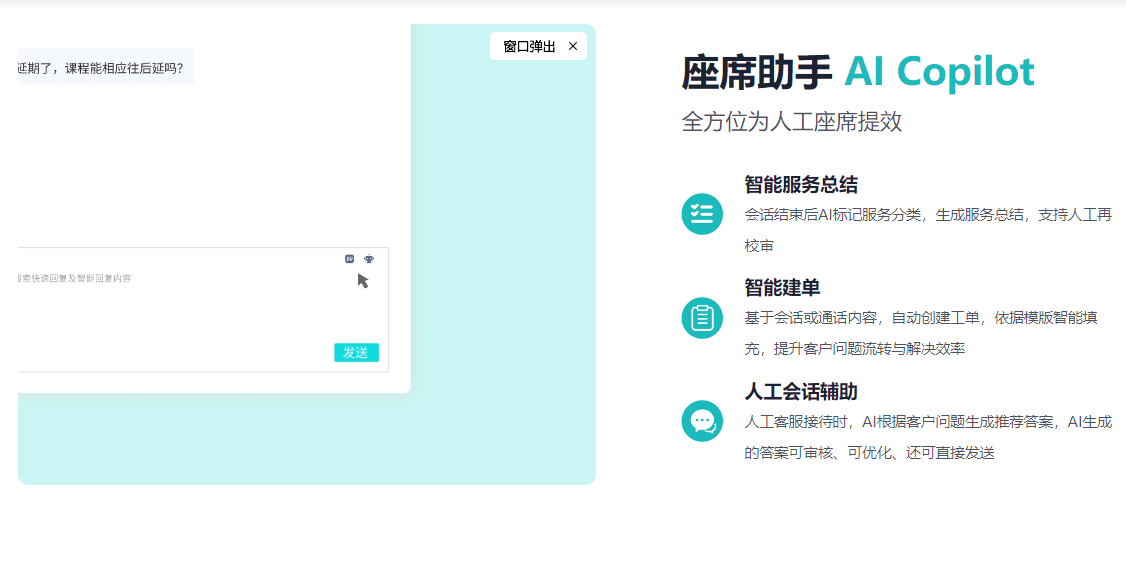The image size is (1126, 588).
Task: Select the 智能建单 heading
Action: (x=782, y=288)
